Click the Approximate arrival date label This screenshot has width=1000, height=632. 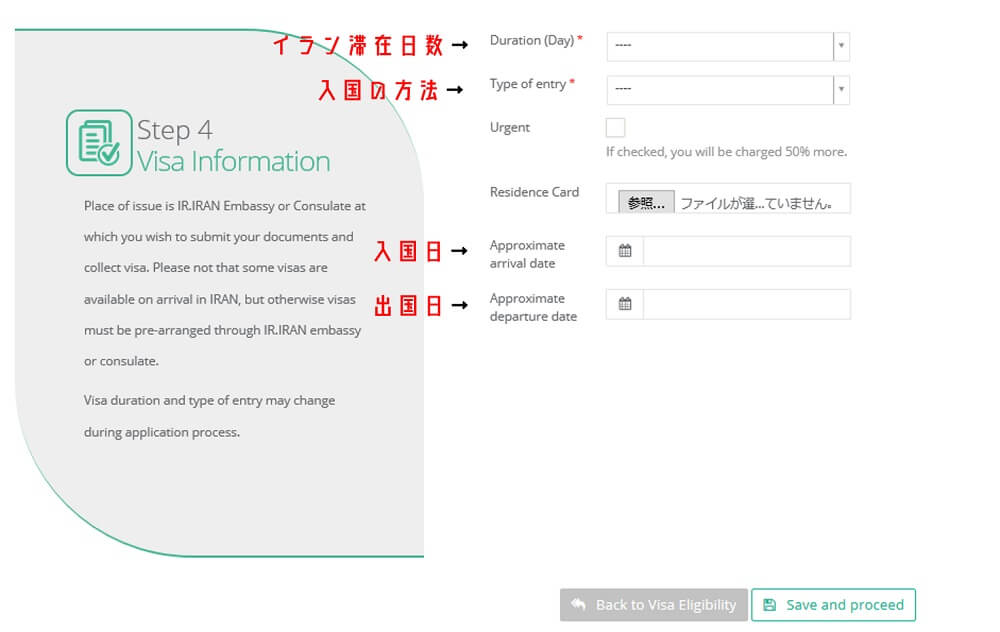(527, 254)
